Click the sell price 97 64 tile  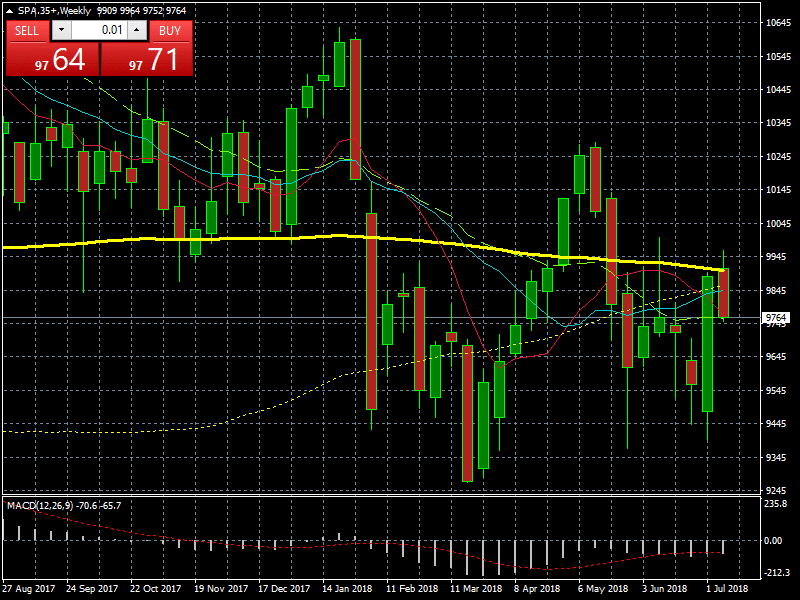[x=51, y=59]
